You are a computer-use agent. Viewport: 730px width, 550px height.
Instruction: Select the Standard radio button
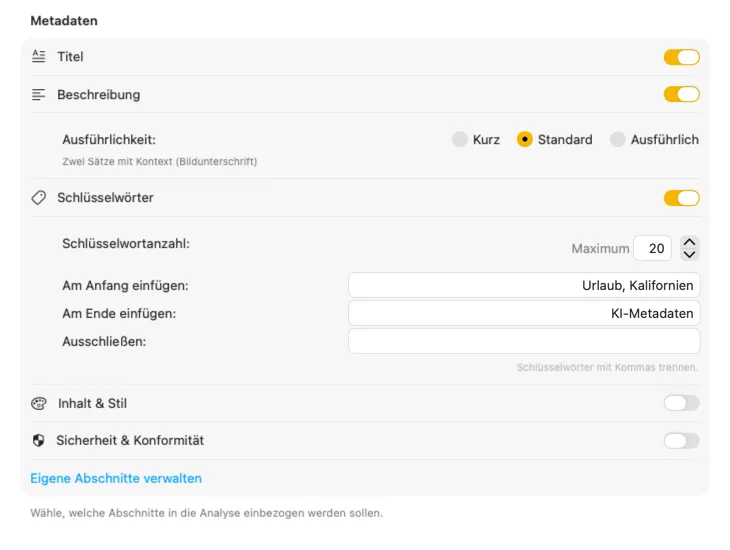pyautogui.click(x=525, y=140)
